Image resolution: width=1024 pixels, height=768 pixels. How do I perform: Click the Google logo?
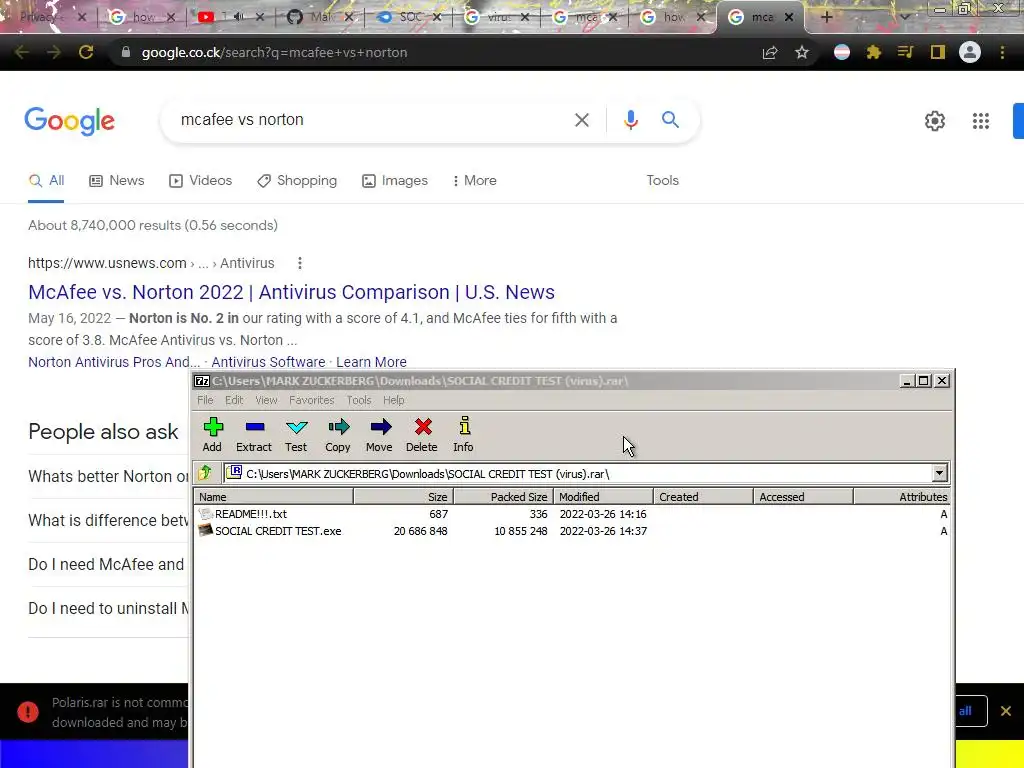click(70, 121)
